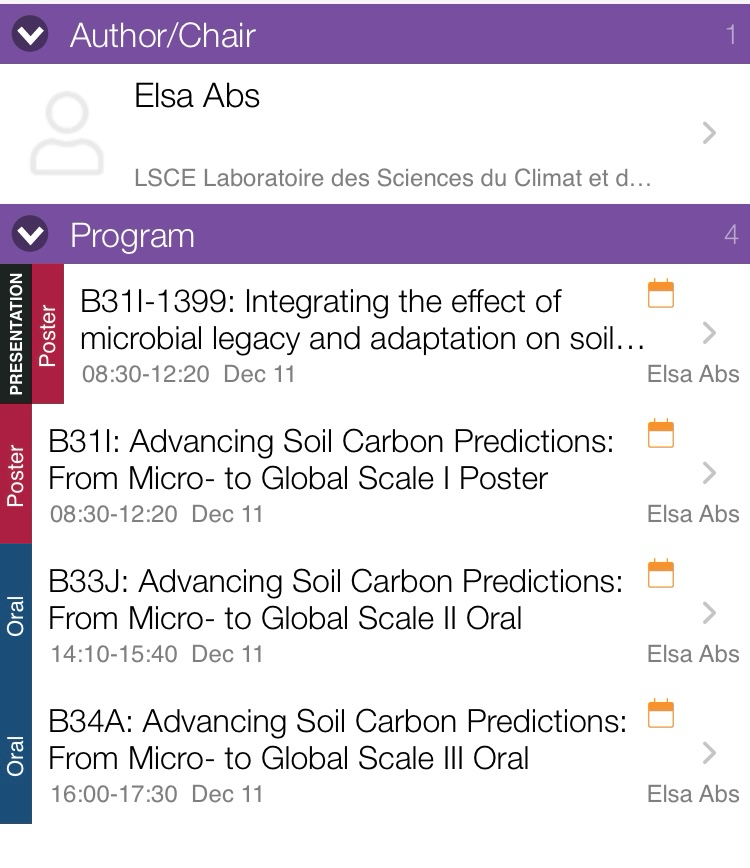Click chevron for B31I-1399 presentation
The height and width of the screenshot is (868, 750).
pyautogui.click(x=709, y=333)
